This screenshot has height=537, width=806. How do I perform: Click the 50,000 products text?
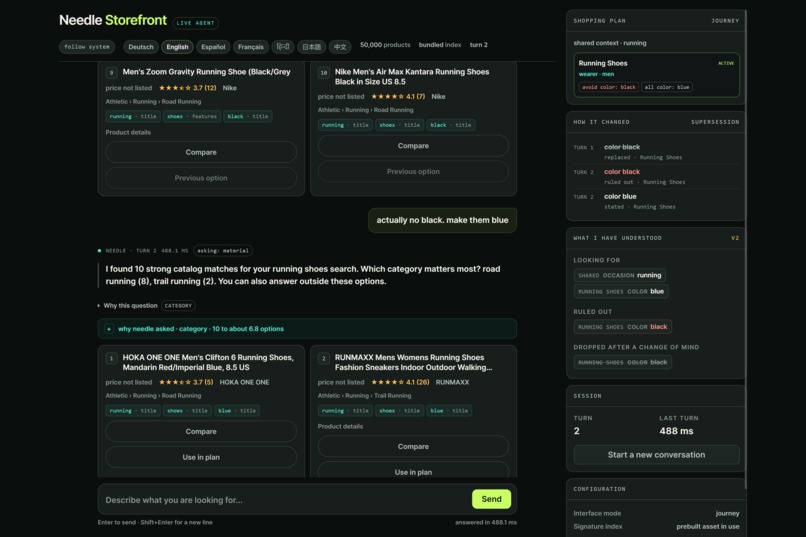tap(385, 45)
